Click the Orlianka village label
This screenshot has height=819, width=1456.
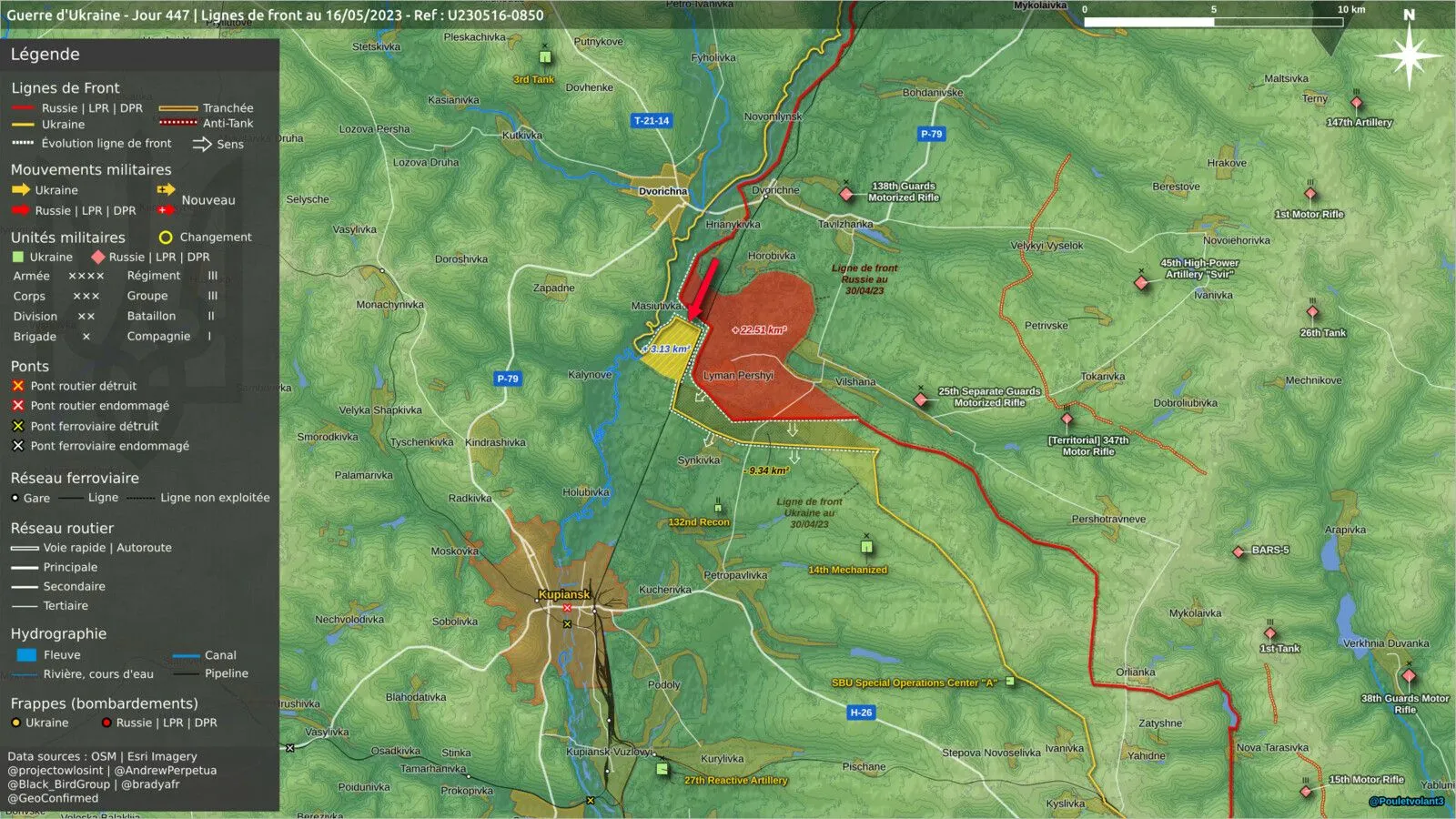coord(1136,672)
